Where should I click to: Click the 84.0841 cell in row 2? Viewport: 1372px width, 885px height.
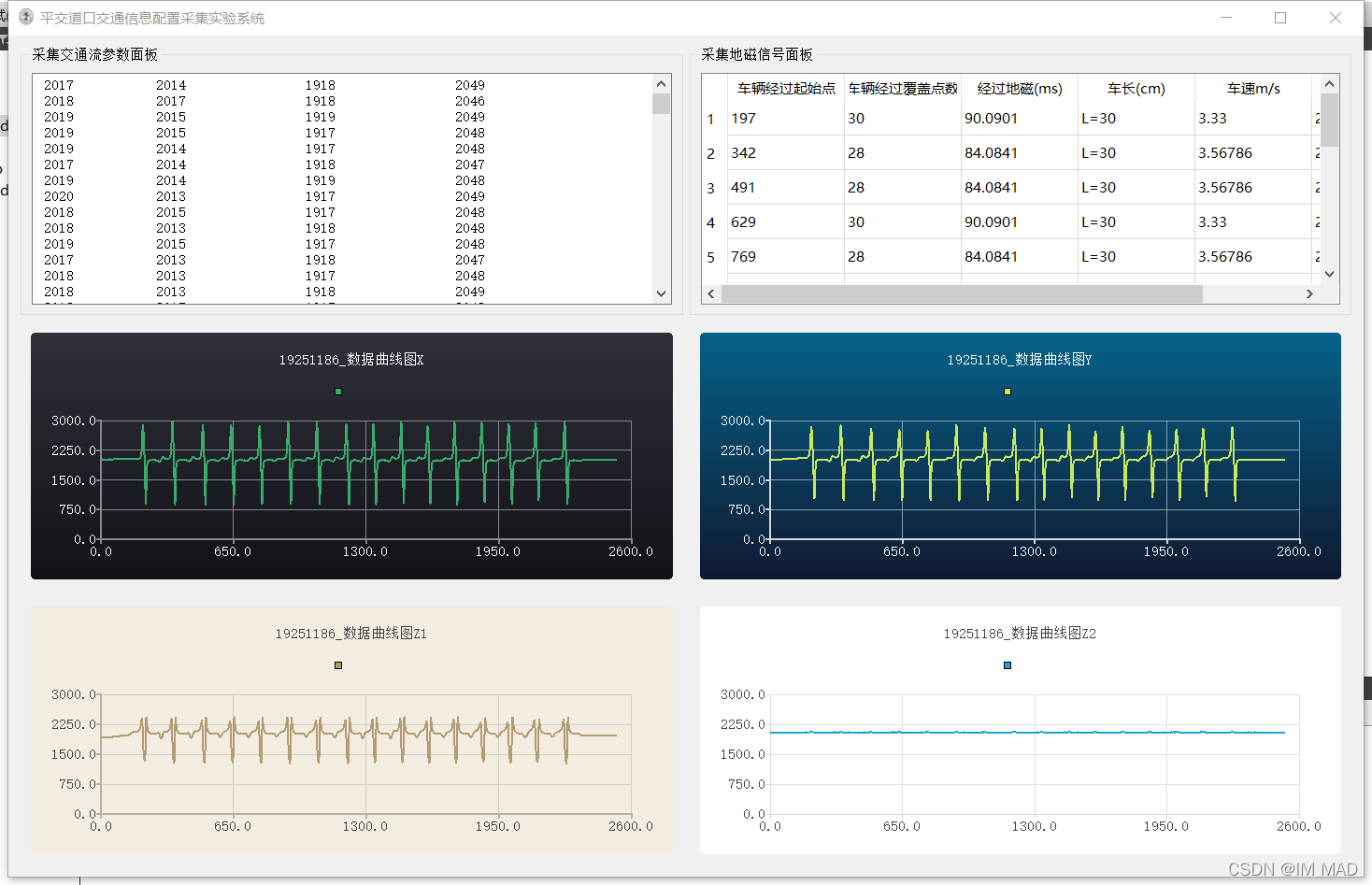(1020, 153)
